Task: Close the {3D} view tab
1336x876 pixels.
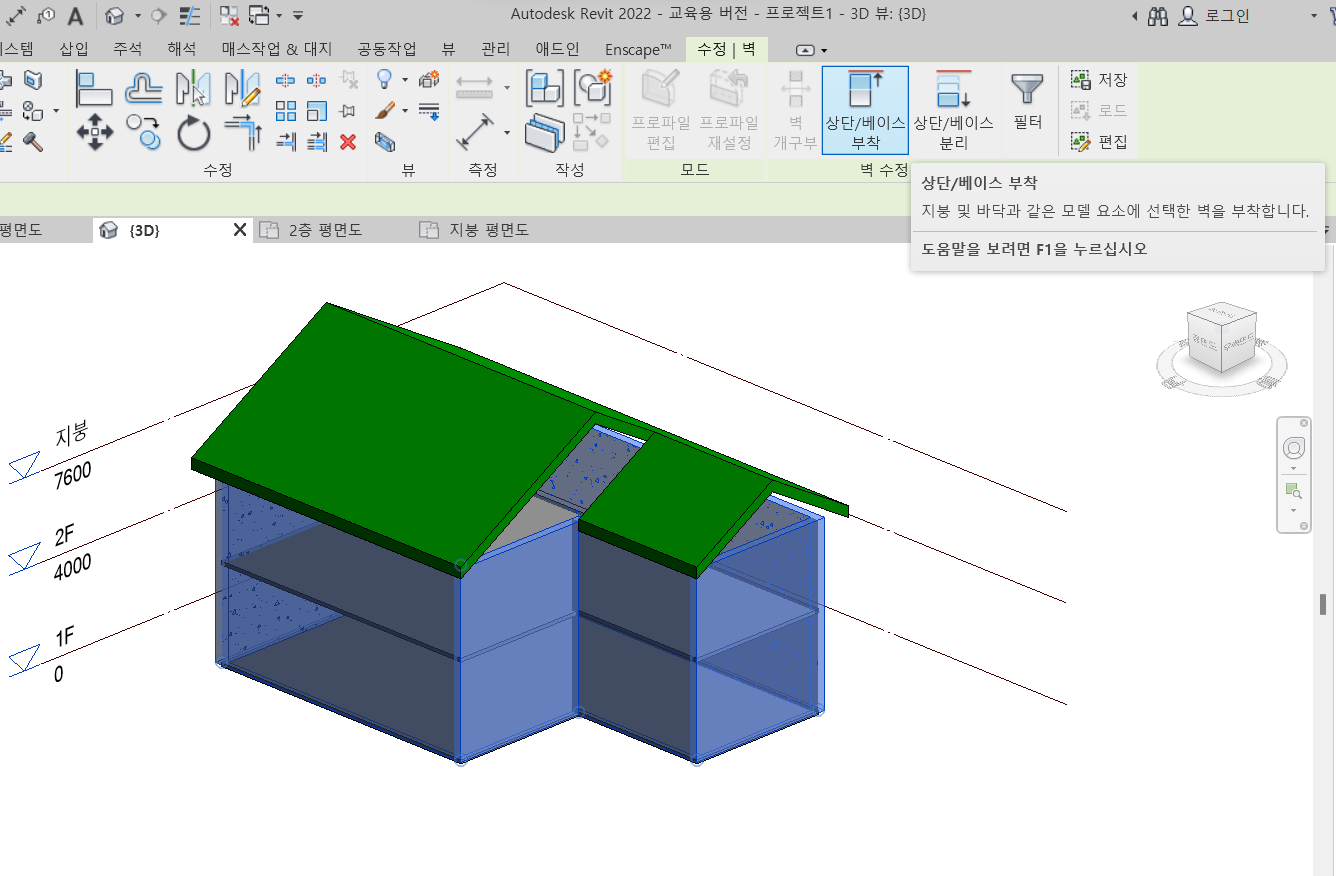Action: point(240,230)
